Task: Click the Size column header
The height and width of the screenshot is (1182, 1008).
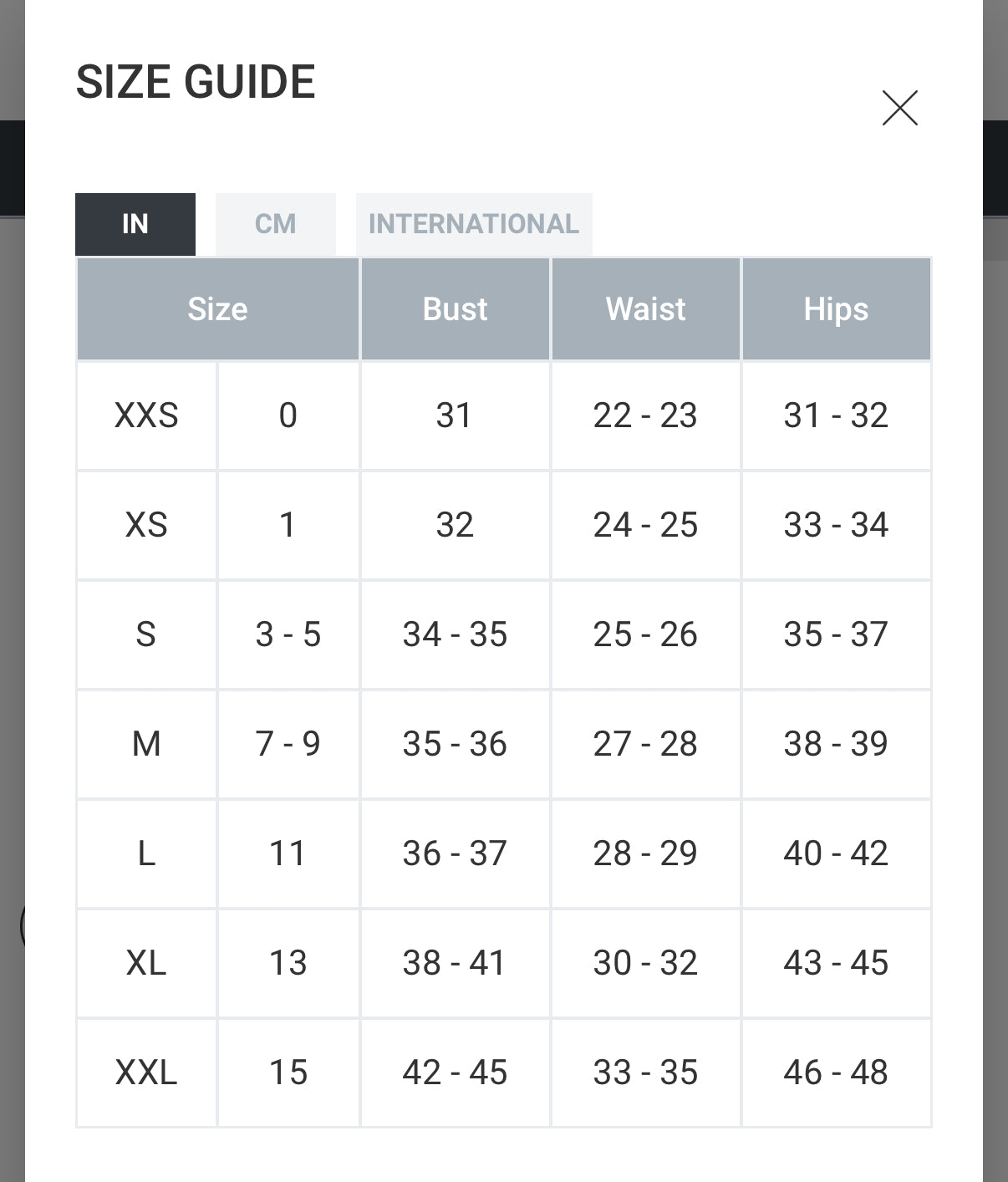Action: click(217, 309)
